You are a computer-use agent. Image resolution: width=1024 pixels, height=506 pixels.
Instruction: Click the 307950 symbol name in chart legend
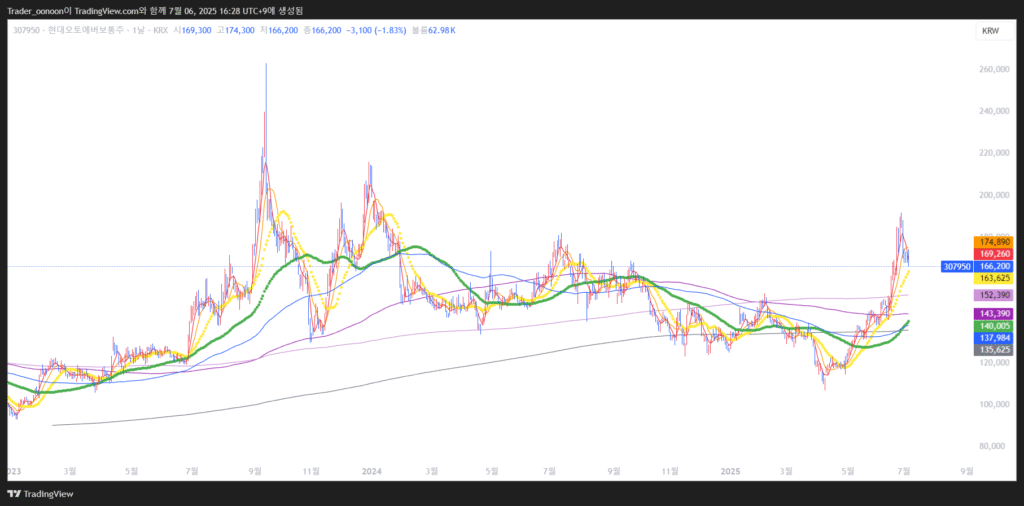pos(28,31)
